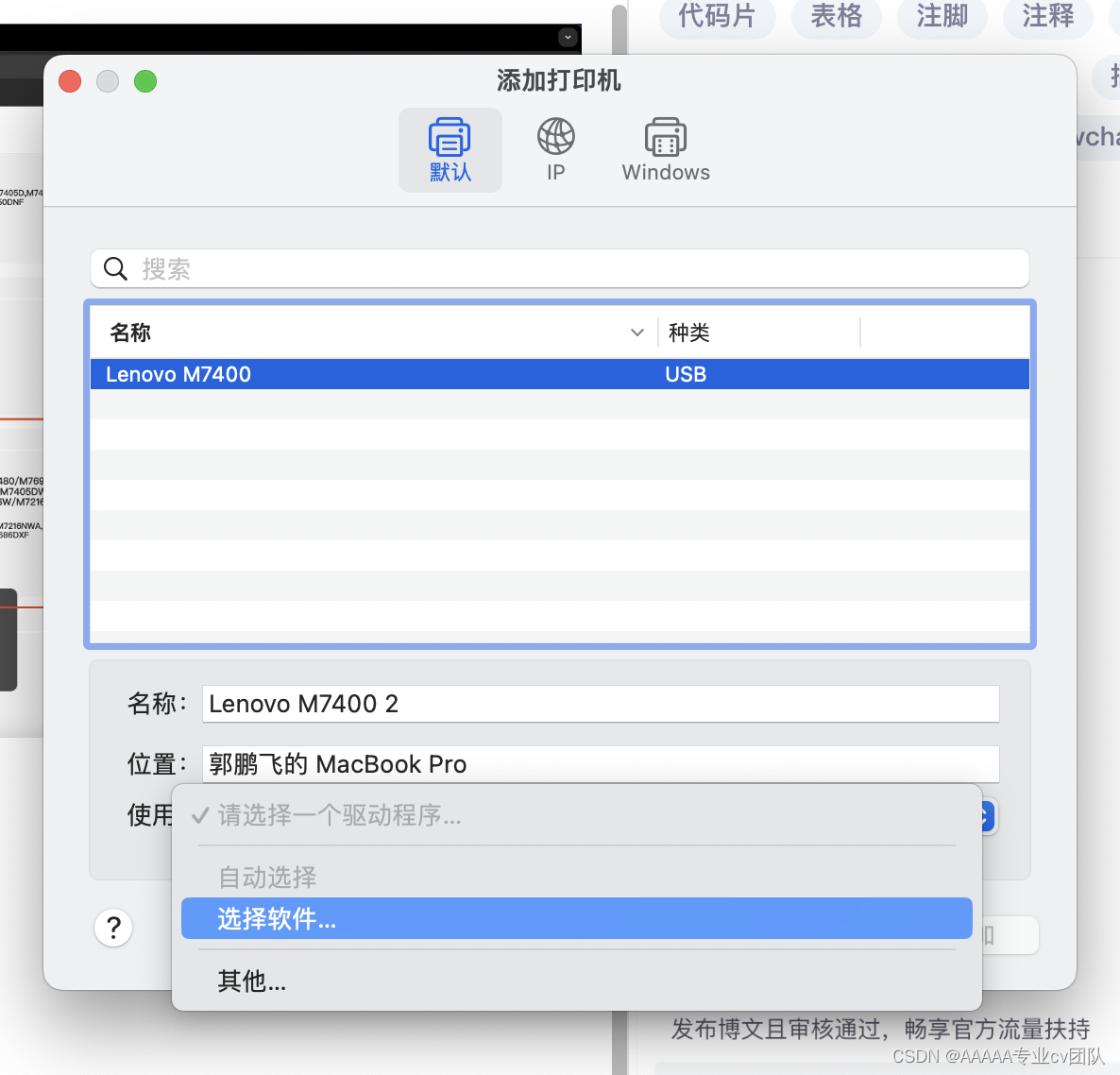The image size is (1120, 1075).
Task: Edit the 名称 field Lenovo M7400 2
Action: coord(600,704)
